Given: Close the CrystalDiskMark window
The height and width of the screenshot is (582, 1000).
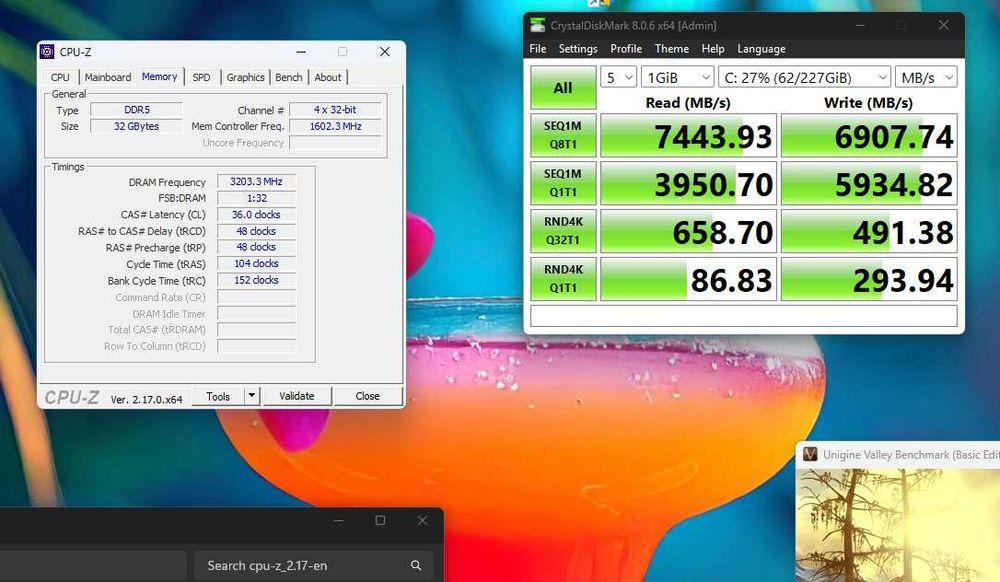Looking at the screenshot, I should pos(943,25).
